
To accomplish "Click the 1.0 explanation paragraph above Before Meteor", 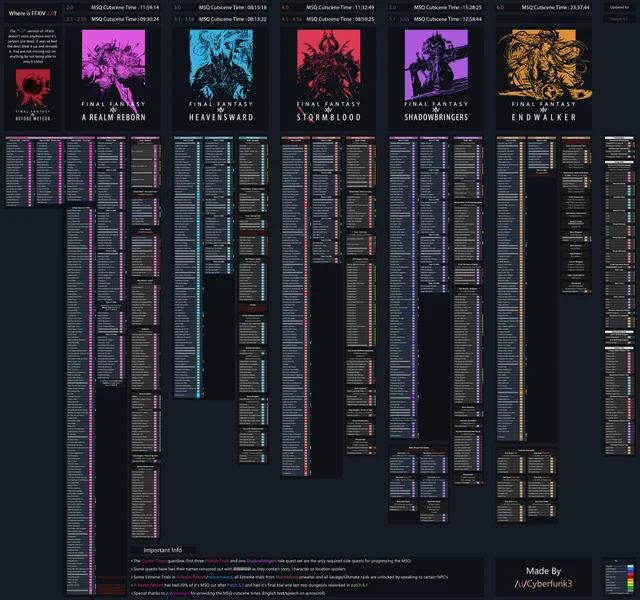I will coord(33,46).
